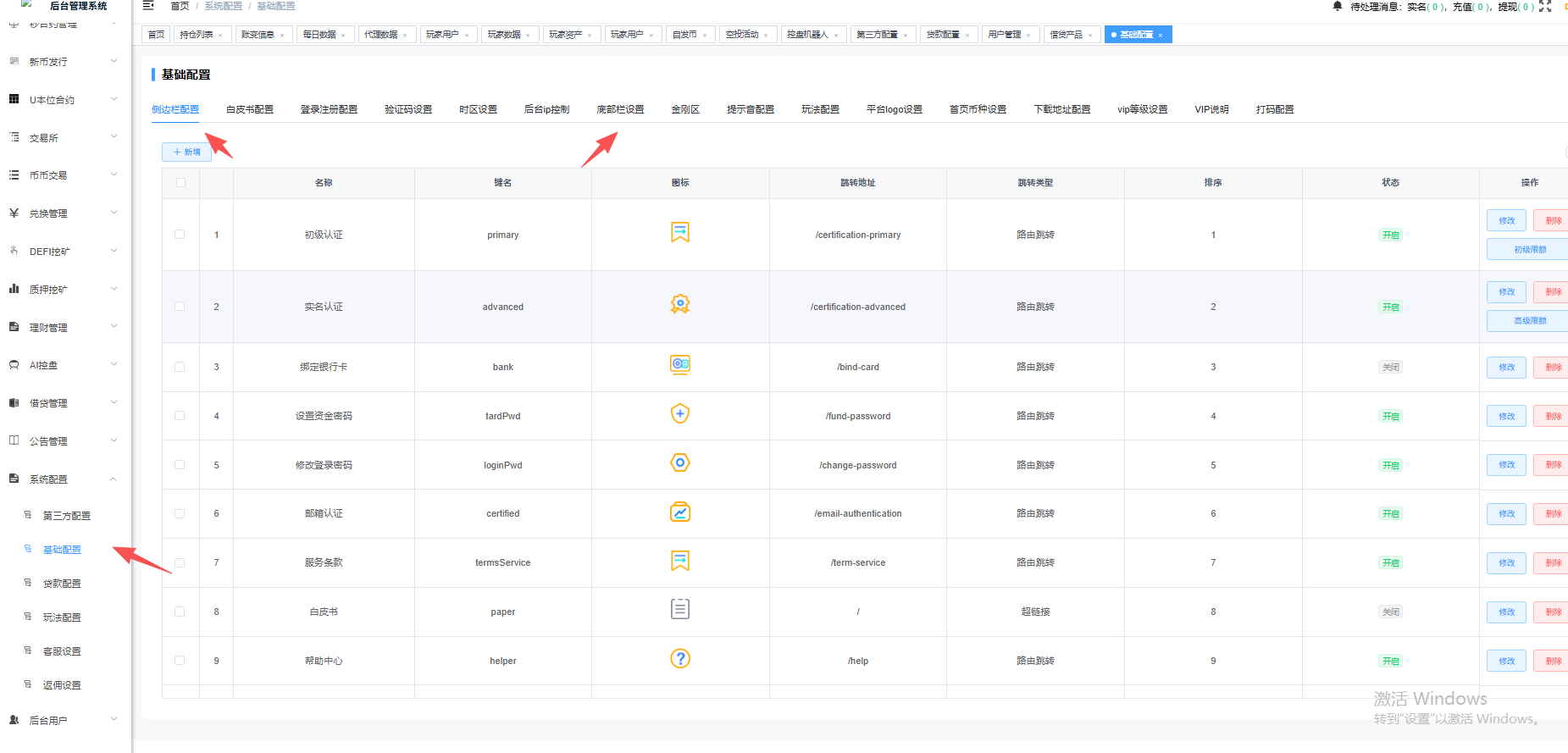Close the 持仓列表 tab

[x=220, y=35]
